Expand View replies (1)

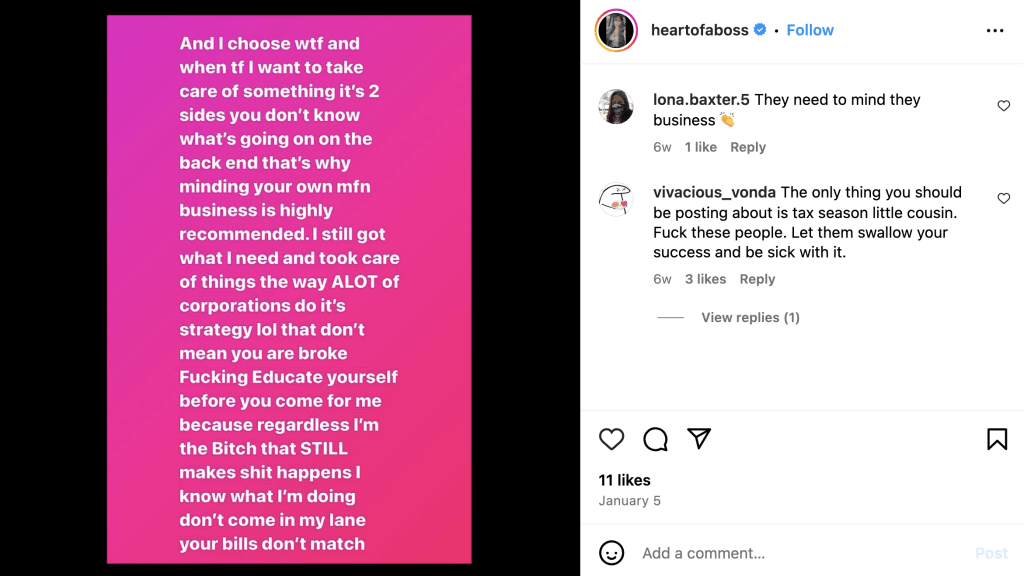click(750, 318)
